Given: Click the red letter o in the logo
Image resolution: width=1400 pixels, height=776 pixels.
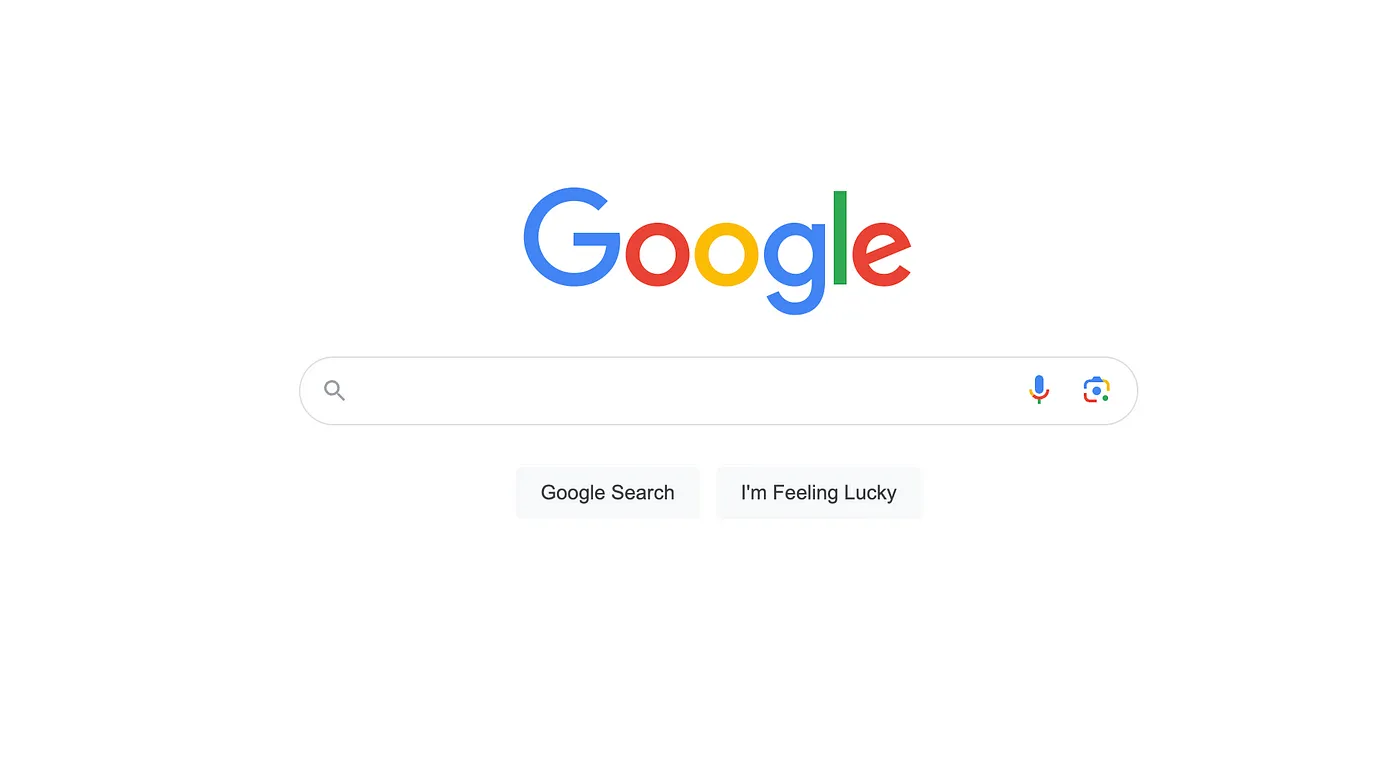Looking at the screenshot, I should [x=657, y=253].
